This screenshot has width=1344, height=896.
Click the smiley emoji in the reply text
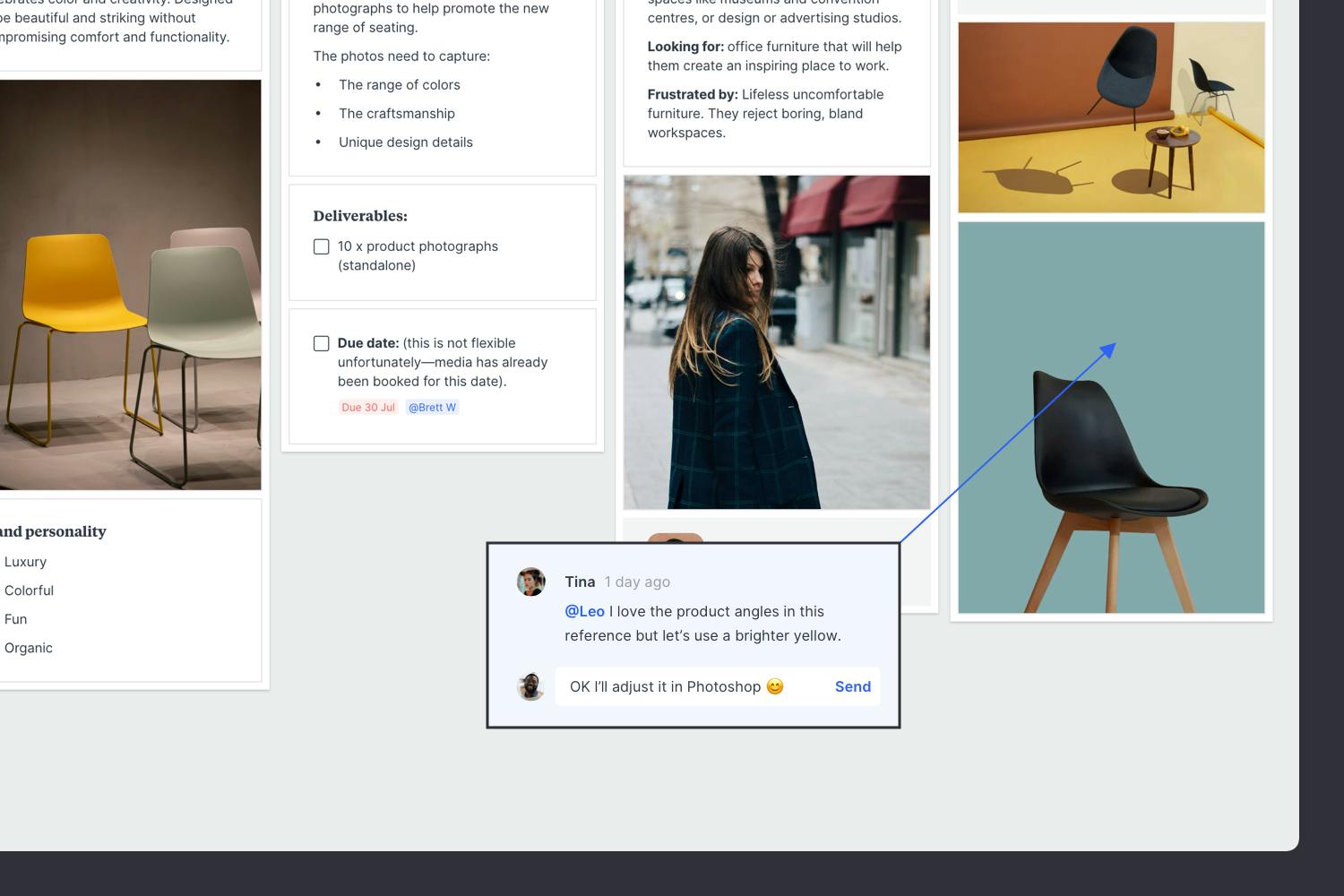pos(775,686)
